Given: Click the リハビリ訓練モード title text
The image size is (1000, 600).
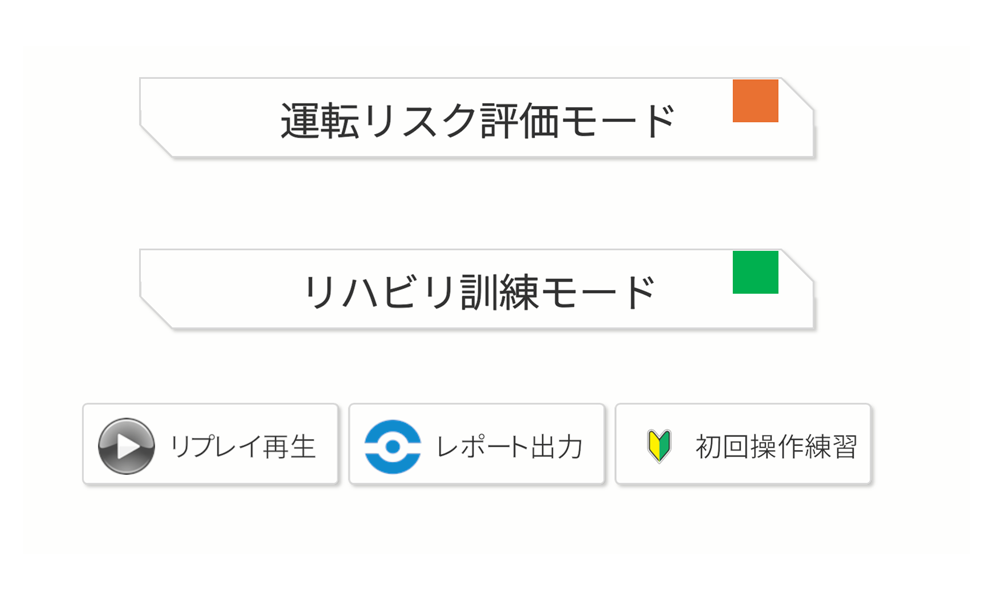Looking at the screenshot, I should click(478, 292).
